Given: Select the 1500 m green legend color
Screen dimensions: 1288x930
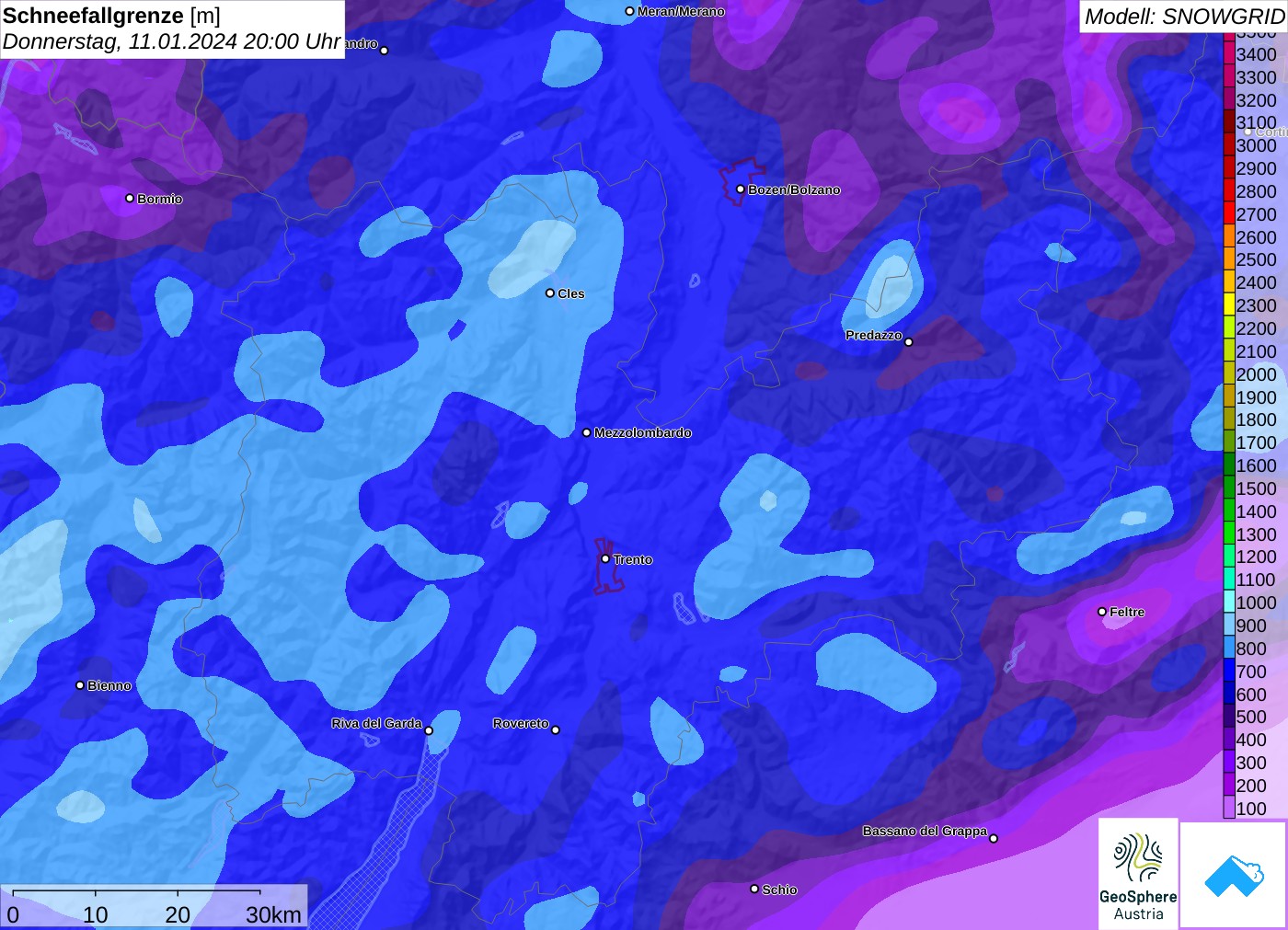Looking at the screenshot, I should click(1229, 488).
